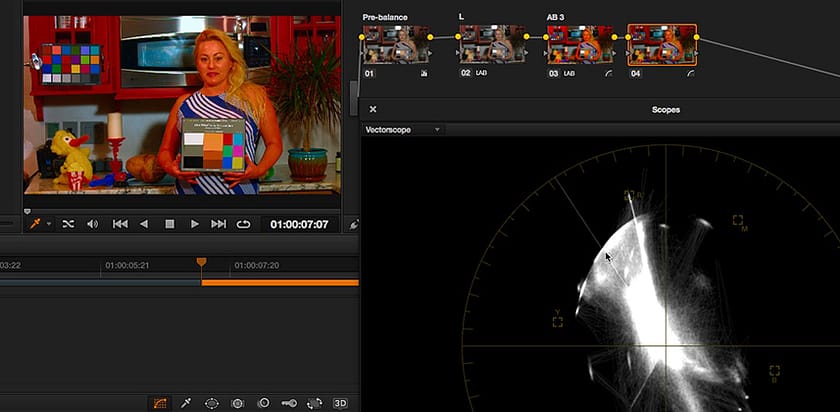
Task: Open the Blur palette icon
Action: click(x=264, y=403)
